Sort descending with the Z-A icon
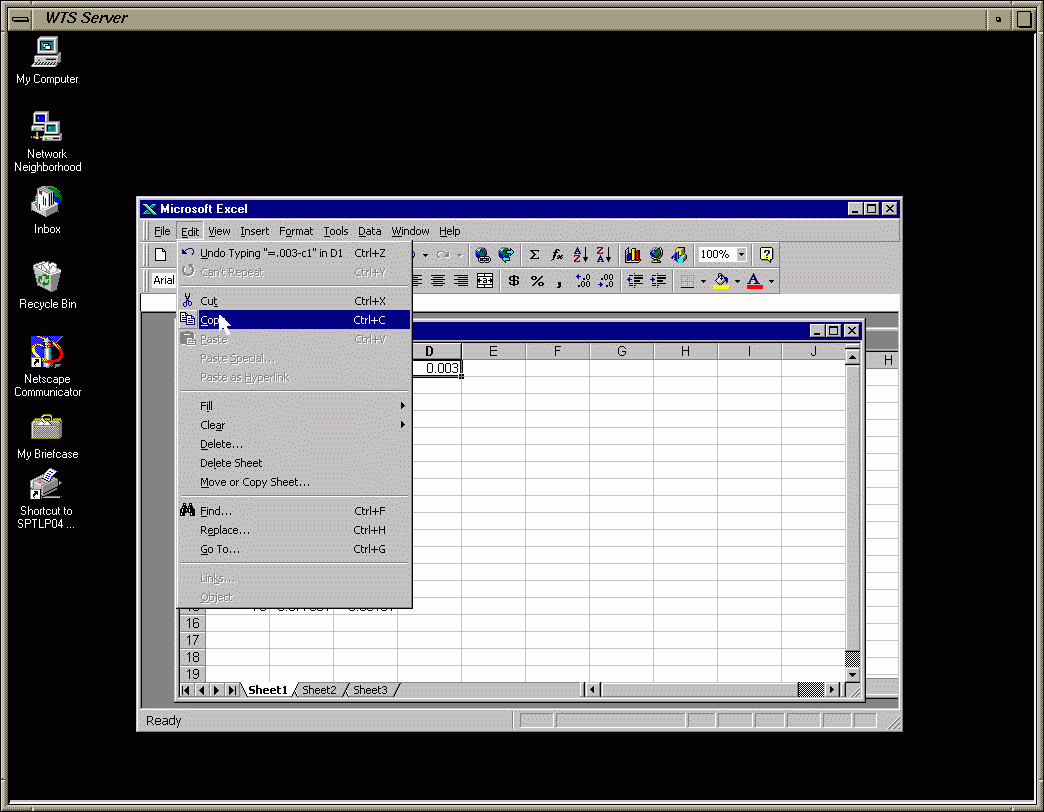1044x812 pixels. [x=603, y=255]
